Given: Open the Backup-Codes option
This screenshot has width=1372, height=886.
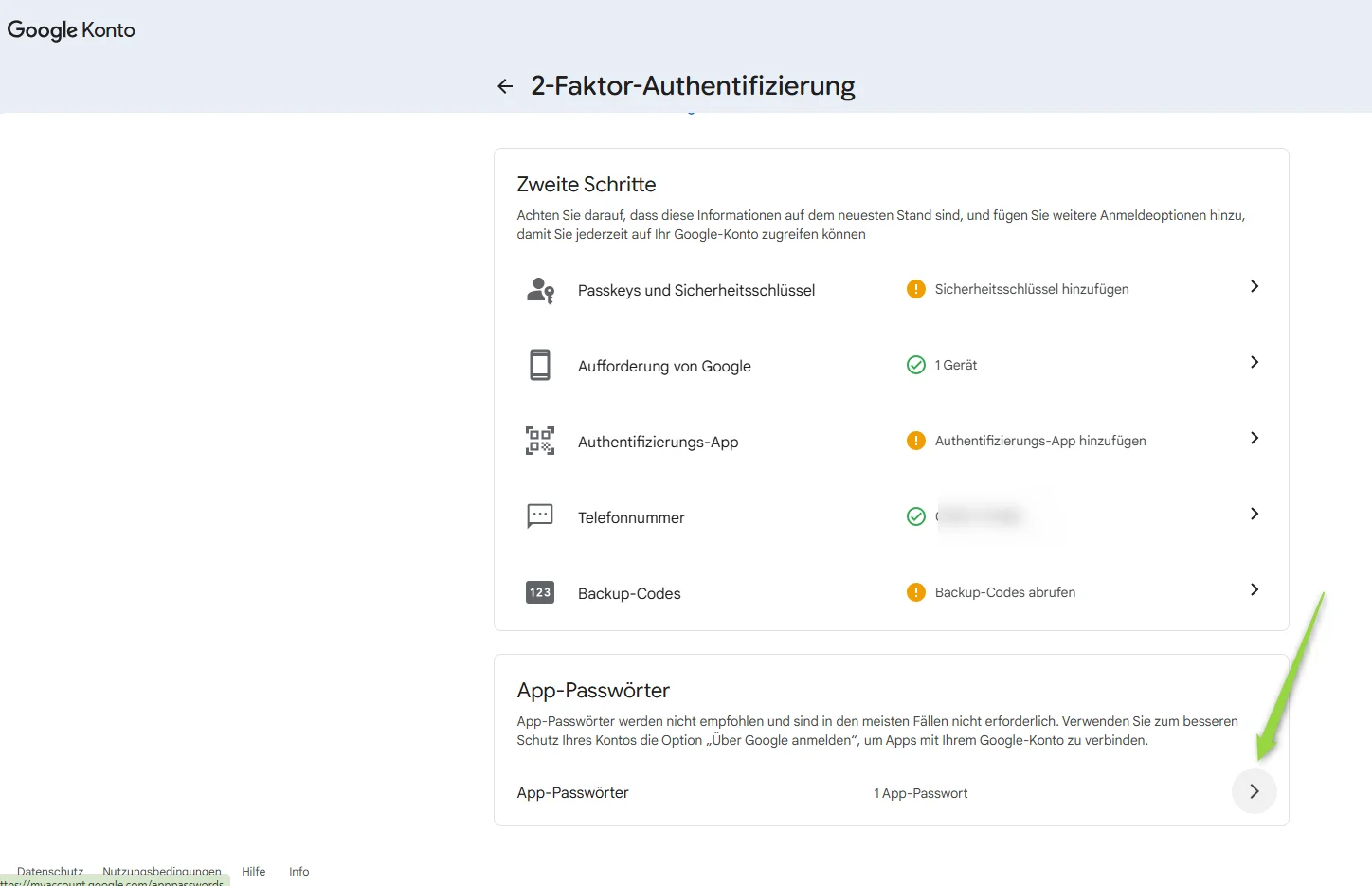Looking at the screenshot, I should [629, 593].
